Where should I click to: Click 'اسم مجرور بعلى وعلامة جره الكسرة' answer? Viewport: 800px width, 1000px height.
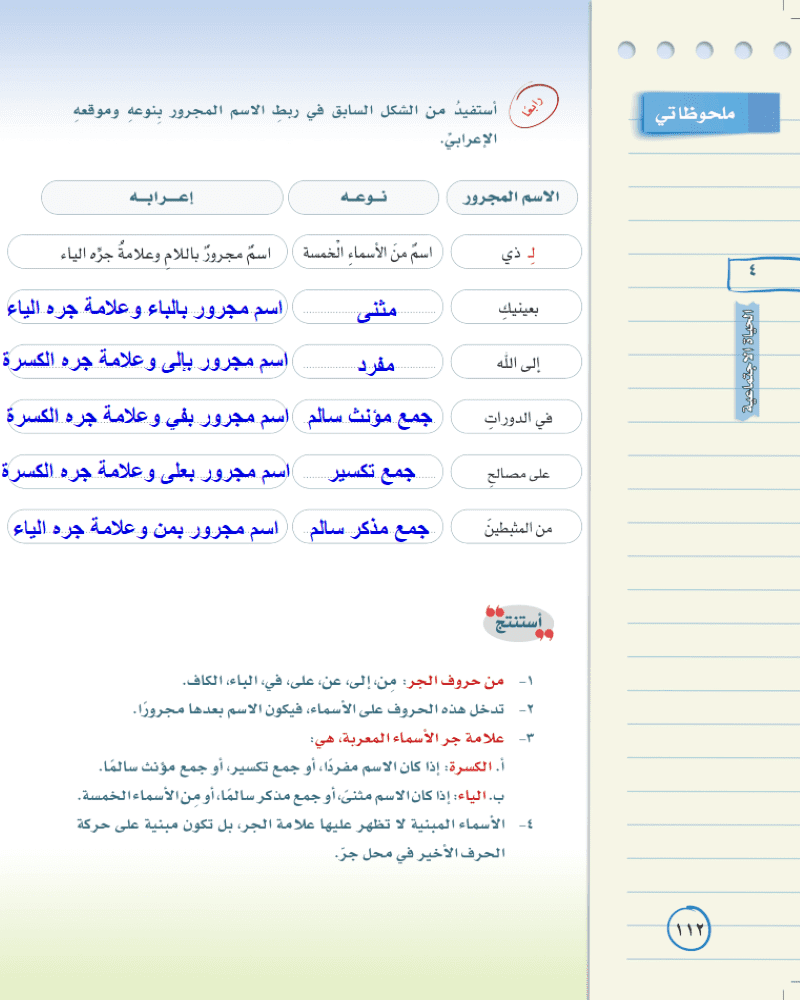pyautogui.click(x=145, y=471)
